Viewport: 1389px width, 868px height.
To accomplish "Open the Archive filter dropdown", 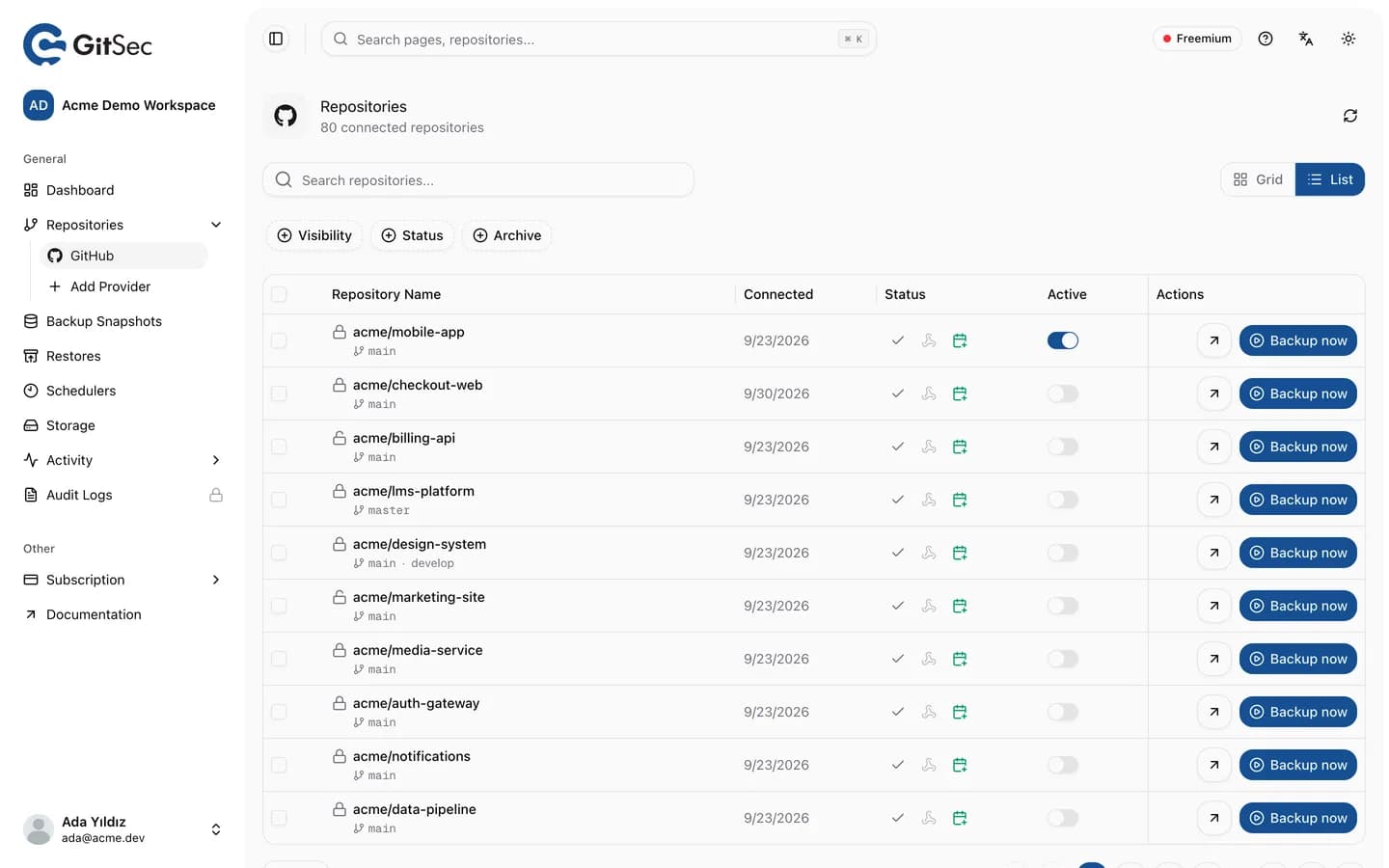I will (x=507, y=235).
